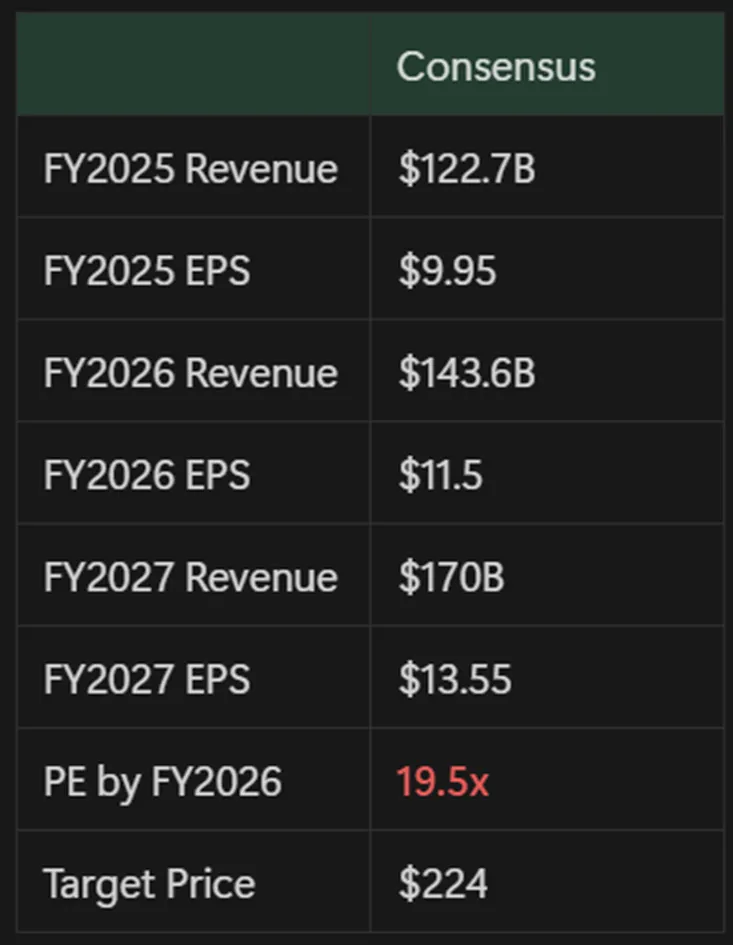Select the red 19.5x multiple value
Screen dimensions: 733x945
443,781
